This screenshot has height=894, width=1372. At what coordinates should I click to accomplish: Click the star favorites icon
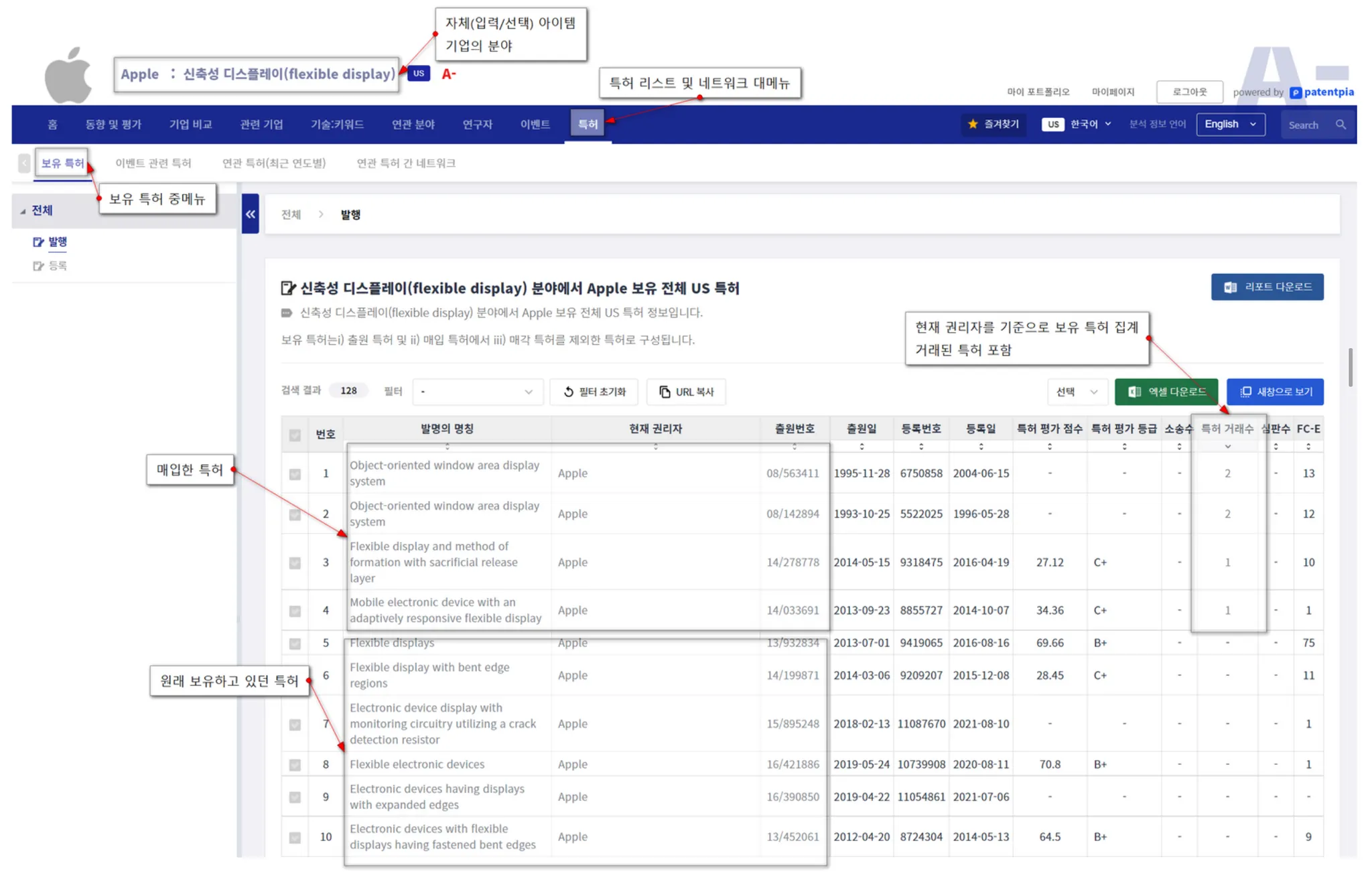[x=973, y=124]
